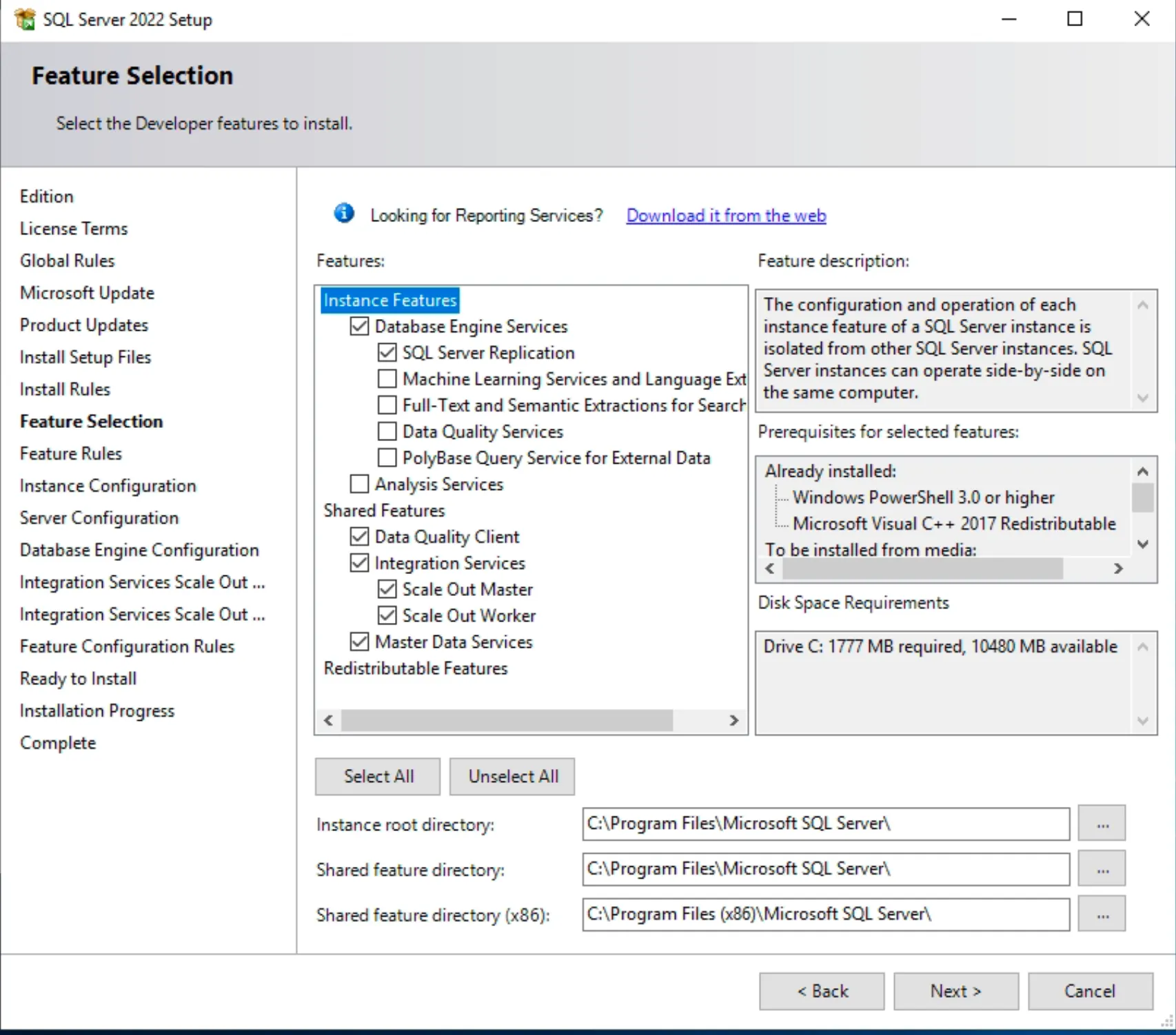Uncheck SQL Server Replication
1176x1035 pixels.
(x=387, y=353)
